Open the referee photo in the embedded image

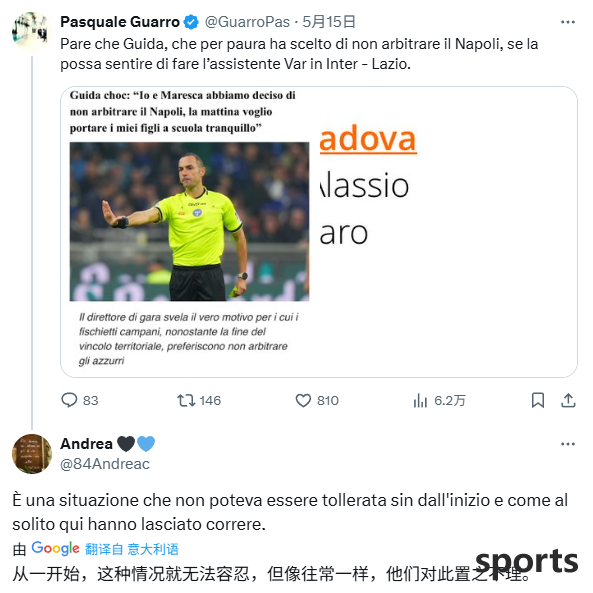point(189,222)
